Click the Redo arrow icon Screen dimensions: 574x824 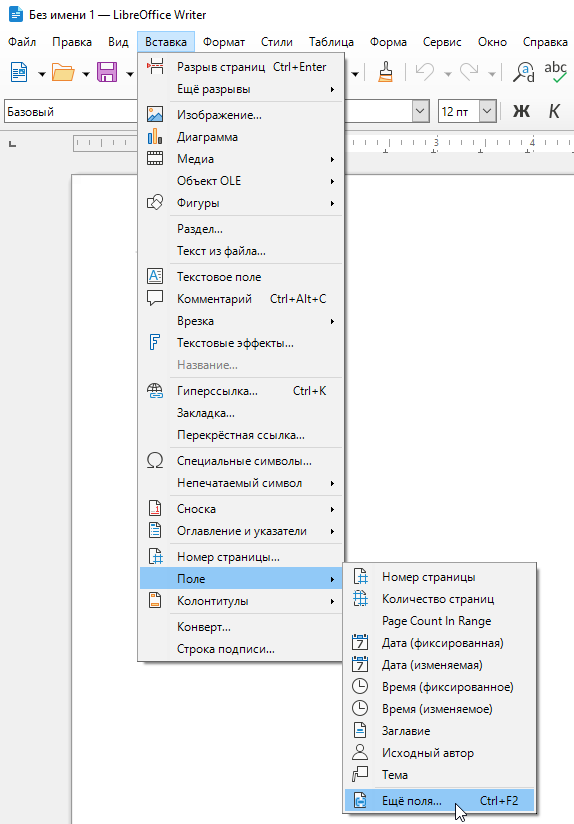coord(468,72)
